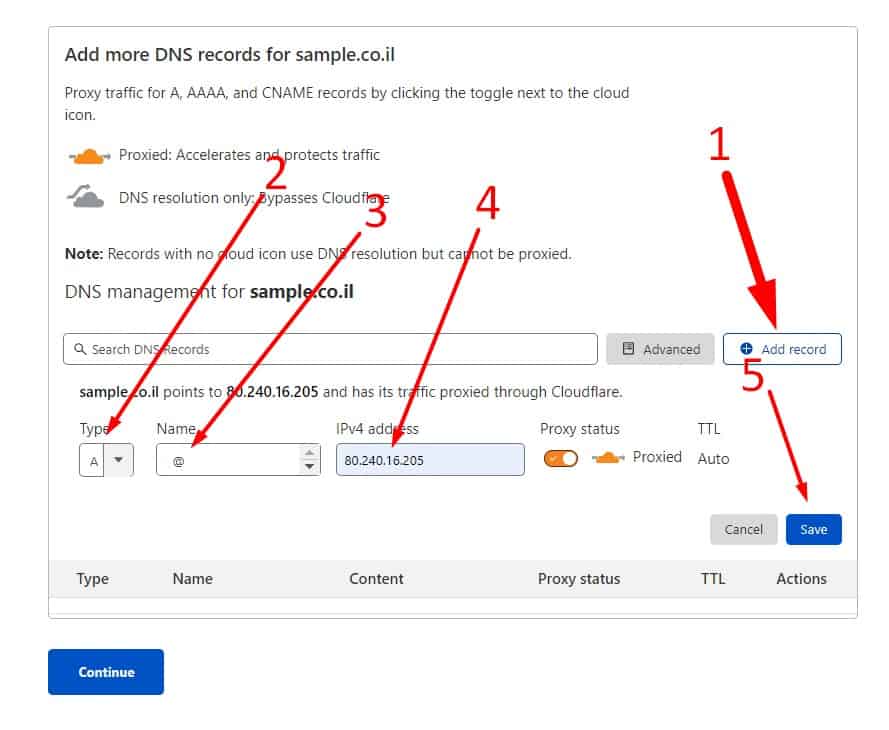
Task: Click the Type table column header
Action: 92,579
